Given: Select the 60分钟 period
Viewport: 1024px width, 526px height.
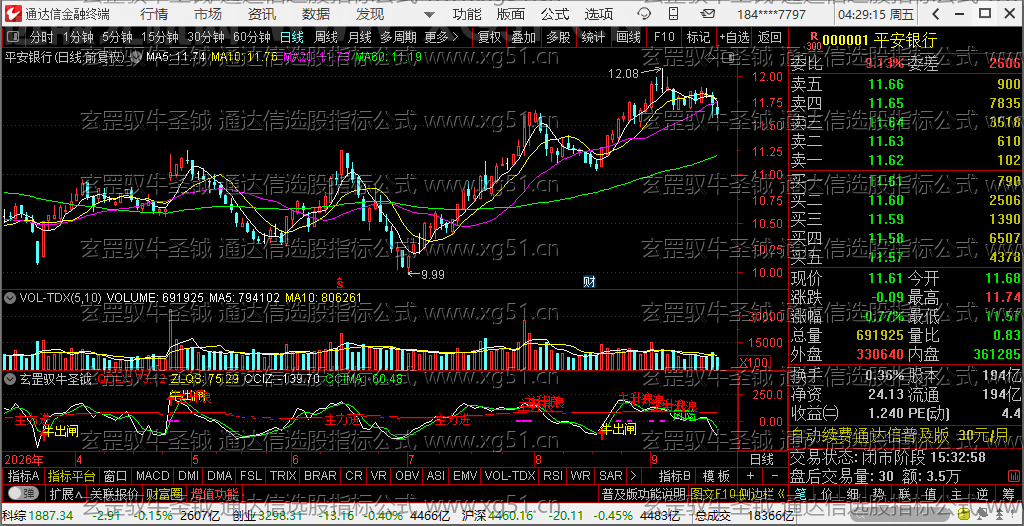Looking at the screenshot, I should [x=251, y=37].
